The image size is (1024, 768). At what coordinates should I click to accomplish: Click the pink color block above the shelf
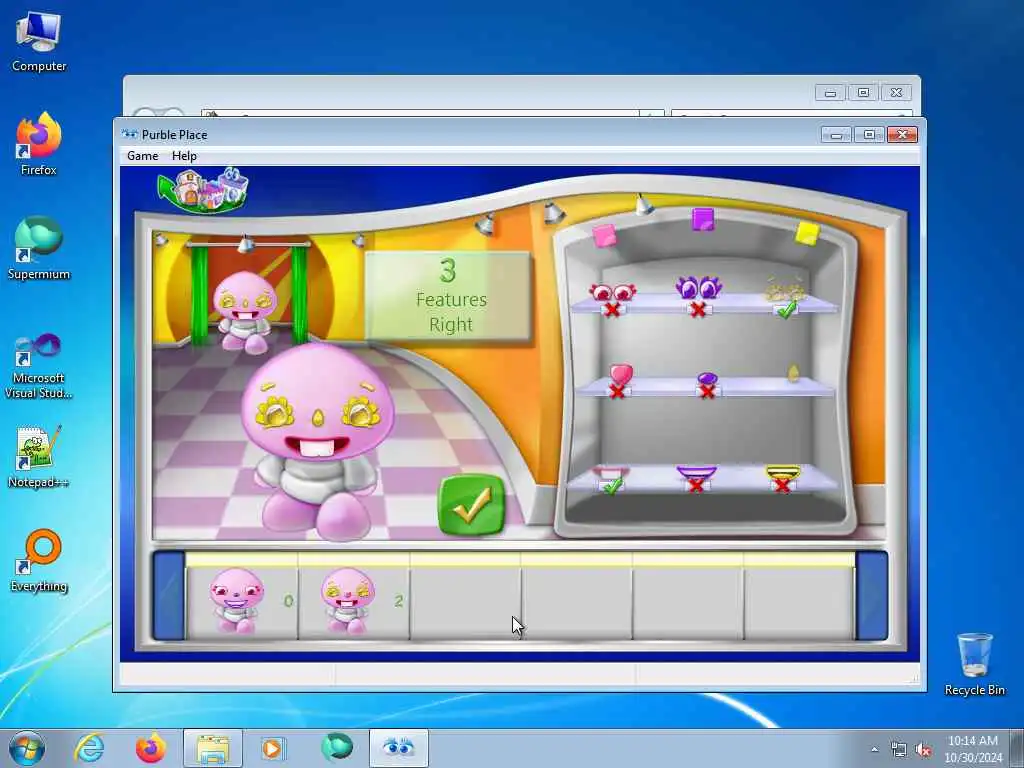click(x=604, y=236)
